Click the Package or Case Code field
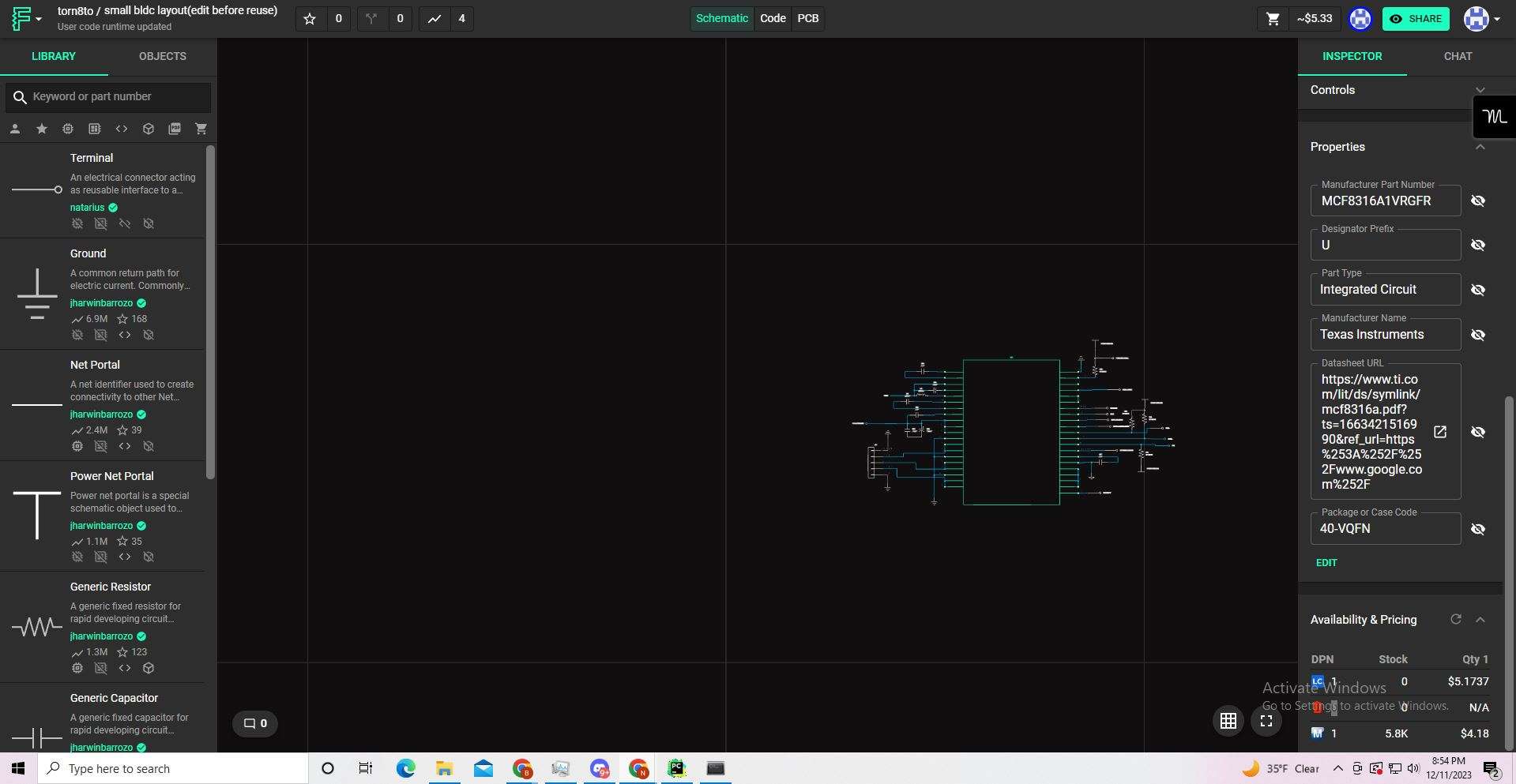 click(x=1386, y=529)
